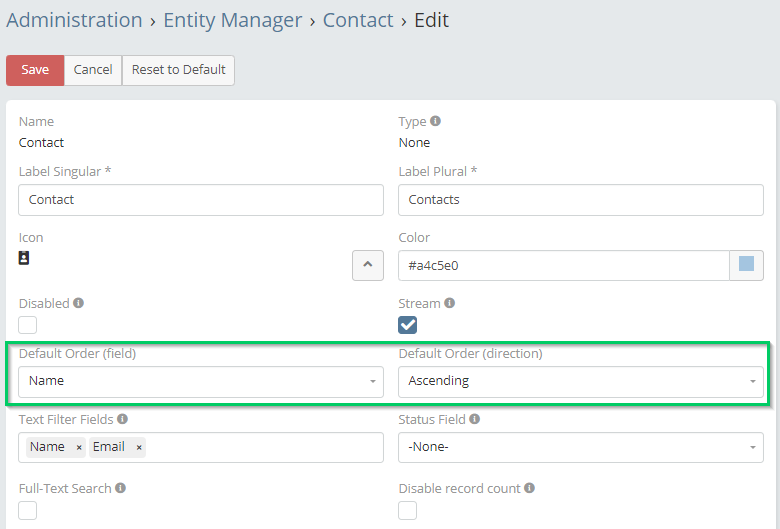Click the contact badge icon preview
Screen dimensions: 780x529
pyautogui.click(x=24, y=258)
